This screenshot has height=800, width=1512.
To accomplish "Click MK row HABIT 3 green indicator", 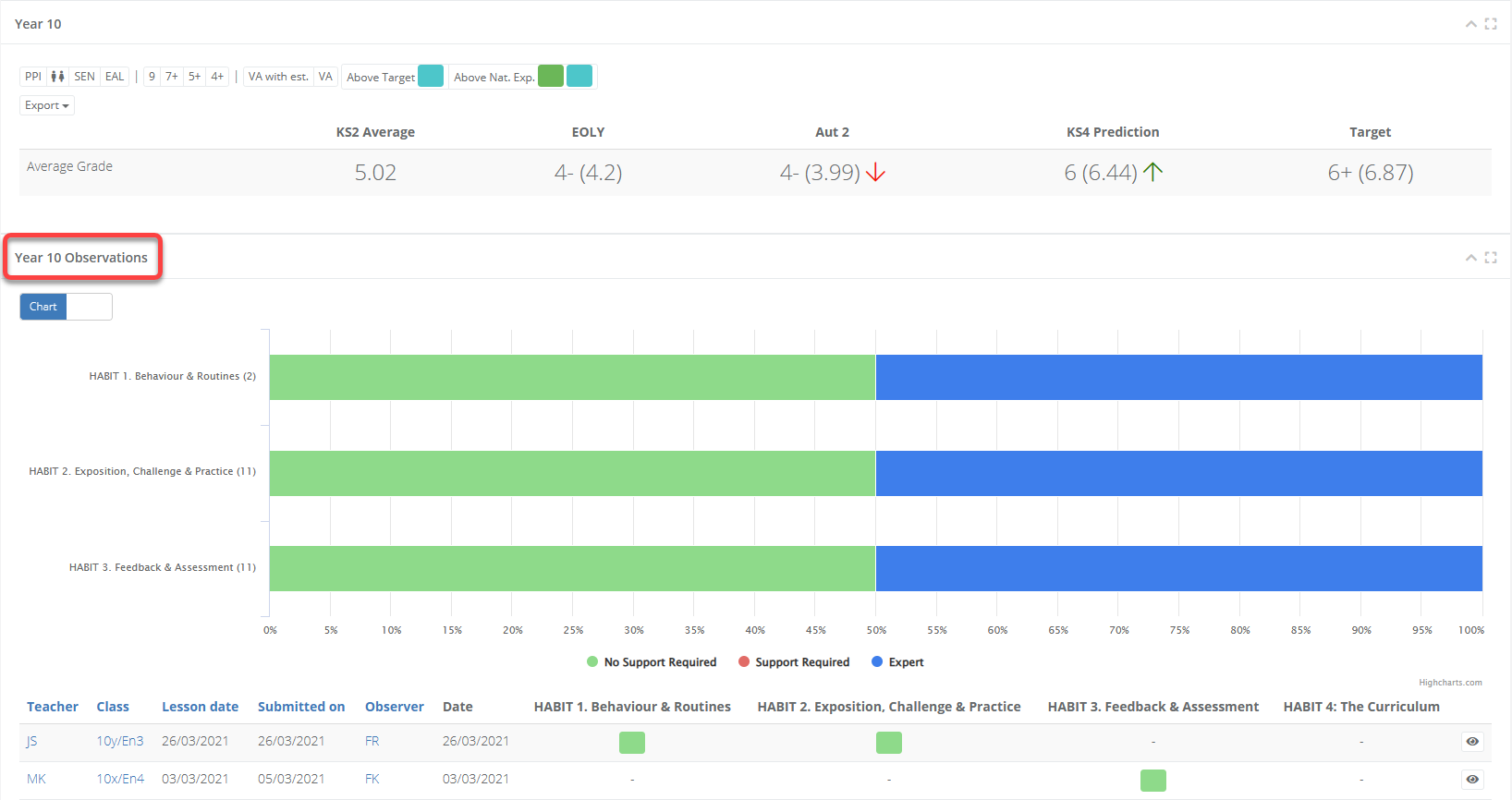I will pyautogui.click(x=1153, y=781).
